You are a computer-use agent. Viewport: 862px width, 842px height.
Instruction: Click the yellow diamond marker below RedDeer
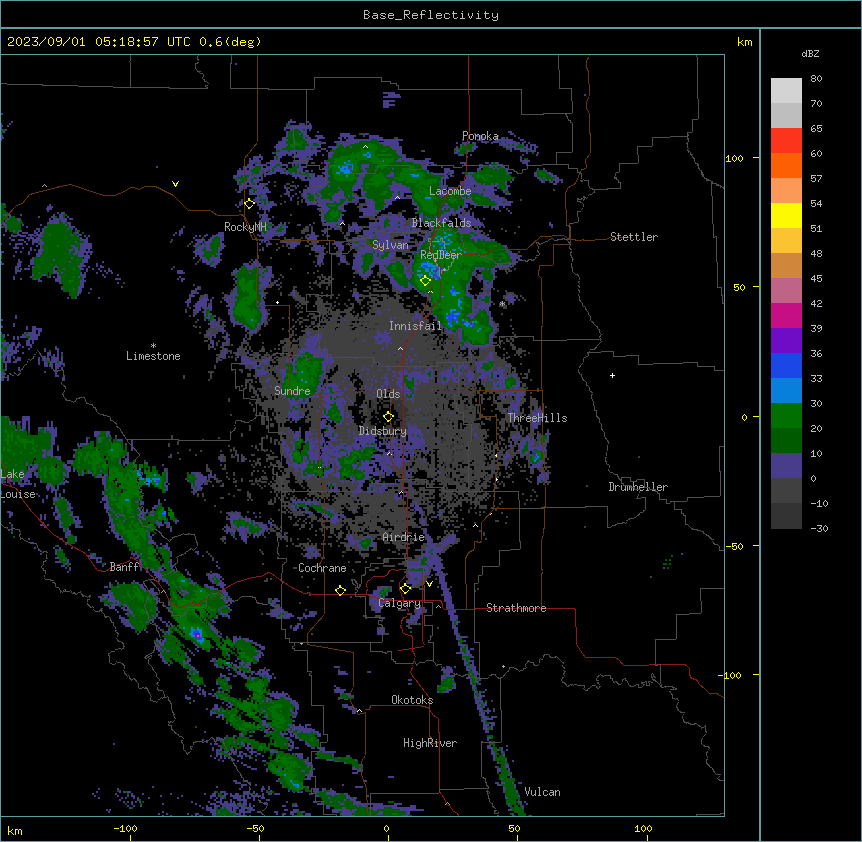coord(425,281)
